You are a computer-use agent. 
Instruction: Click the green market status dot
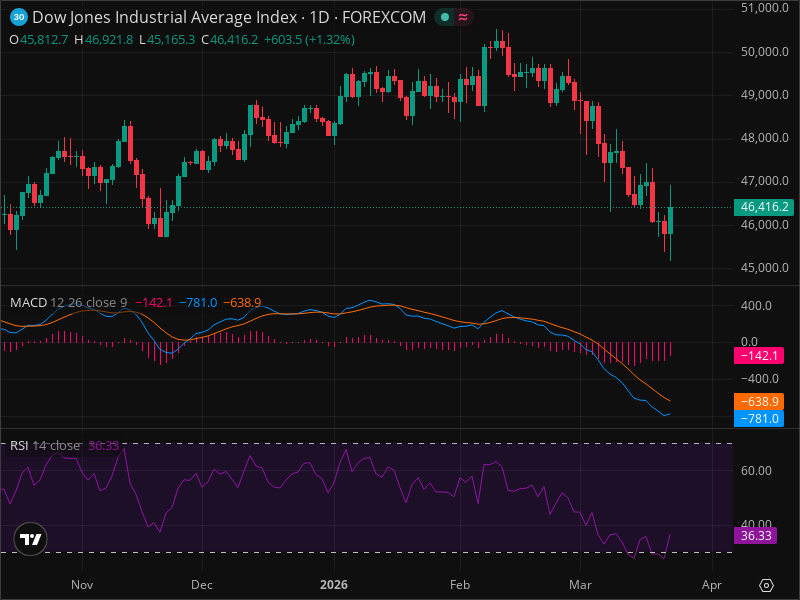pyautogui.click(x=445, y=17)
